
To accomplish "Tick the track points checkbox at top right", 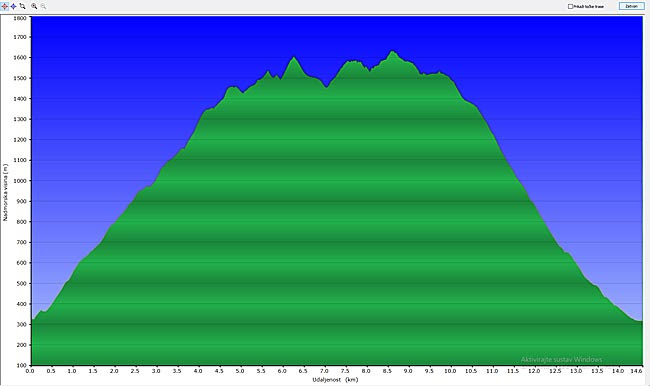I will click(570, 6).
